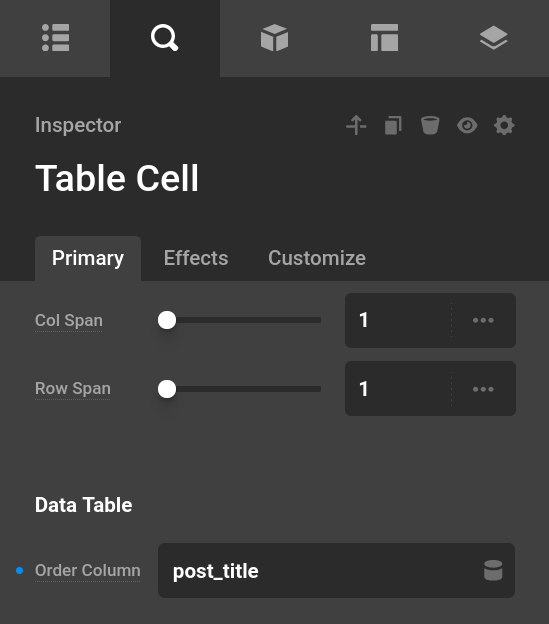Viewport: 549px width, 624px height.
Task: Select the Primary tab
Action: (x=88, y=258)
